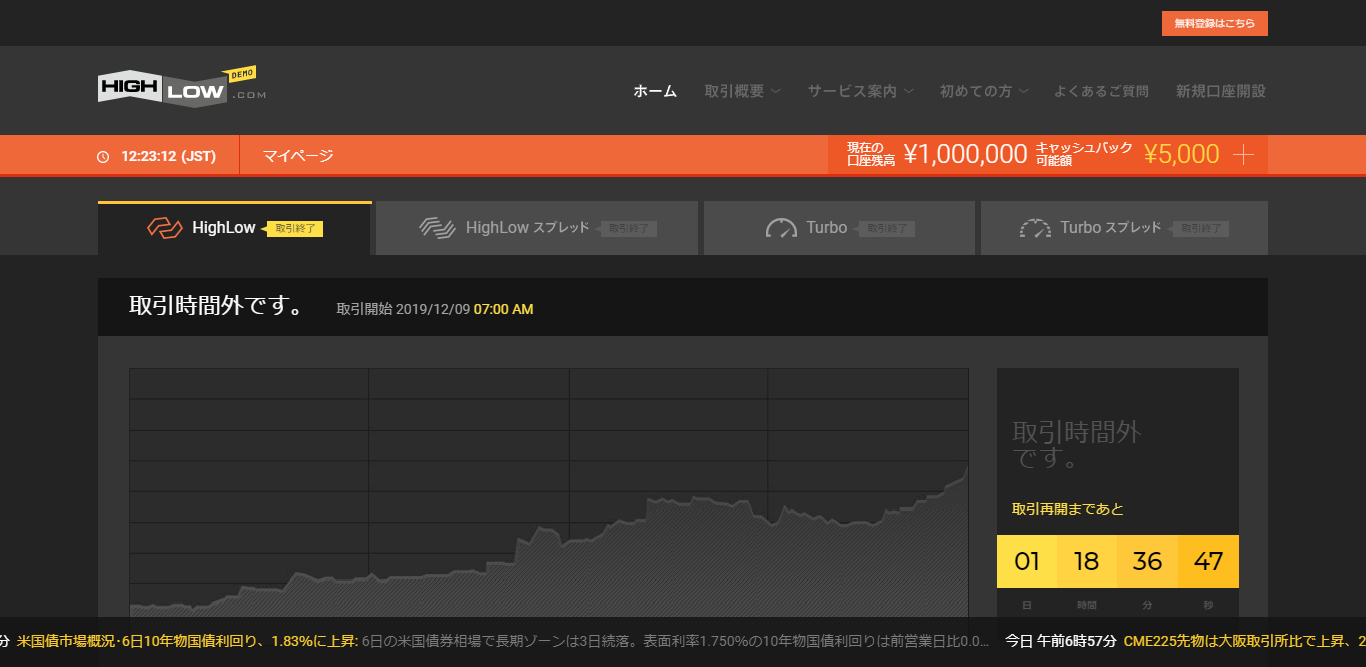Click the 取引再開まであと label
1366x667 pixels.
pyautogui.click(x=1068, y=509)
